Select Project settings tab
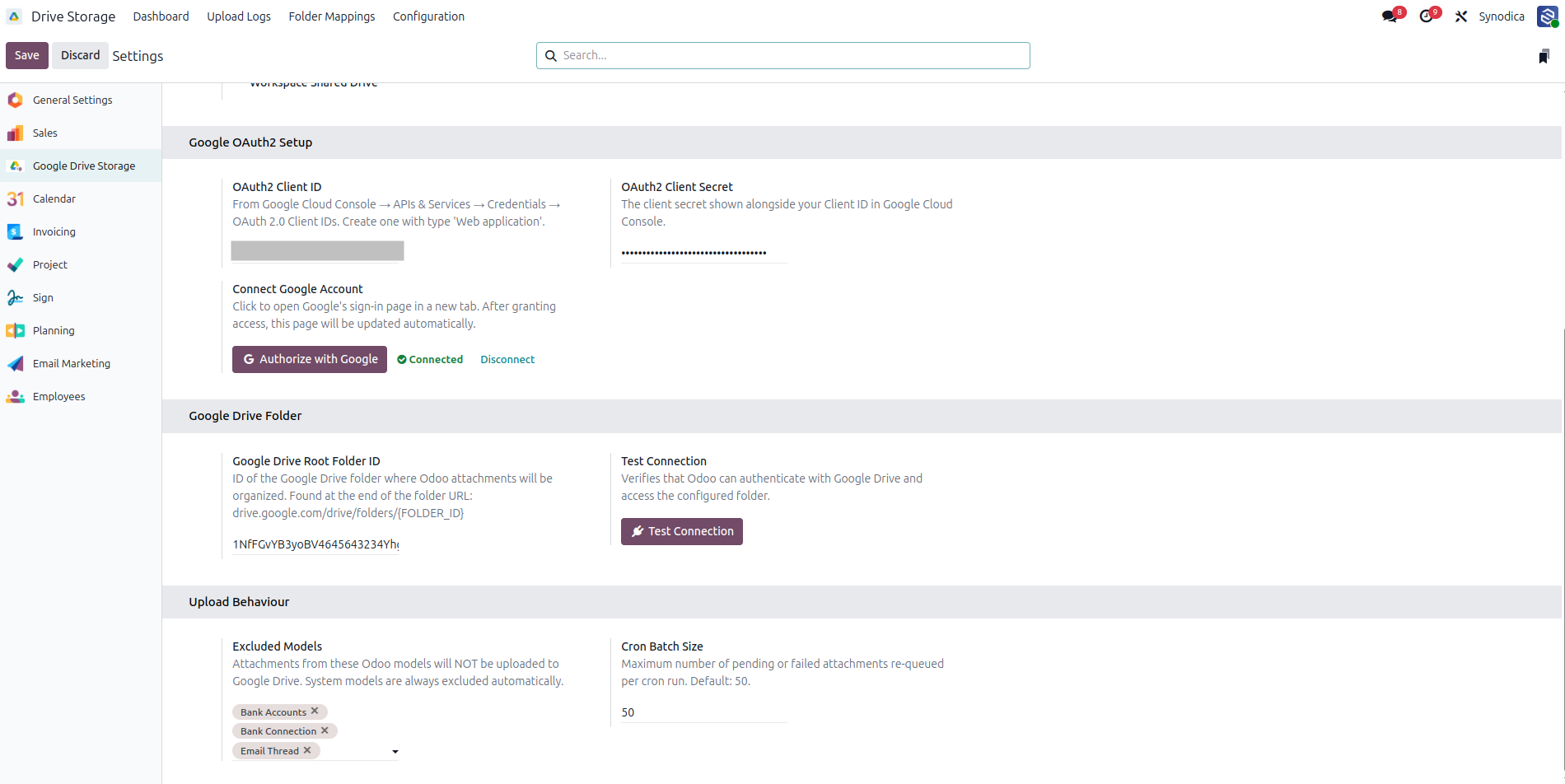The height and width of the screenshot is (784, 1565). (81, 264)
